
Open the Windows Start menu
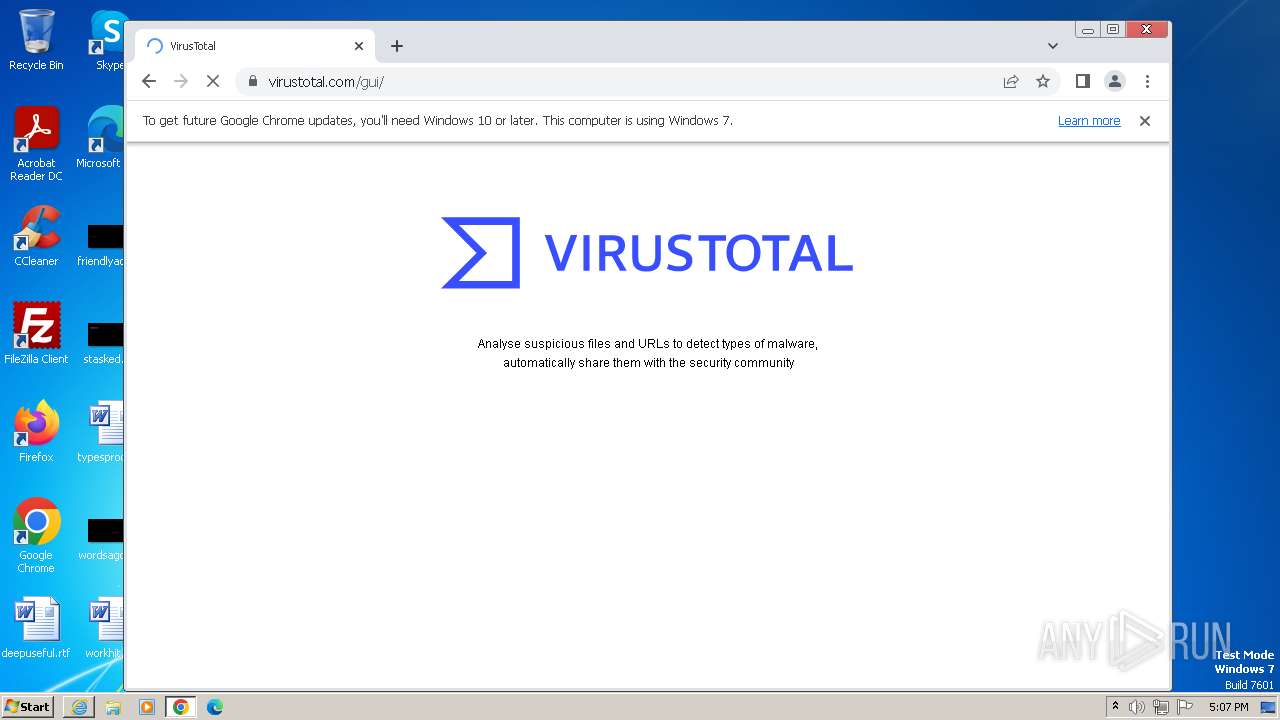point(27,706)
